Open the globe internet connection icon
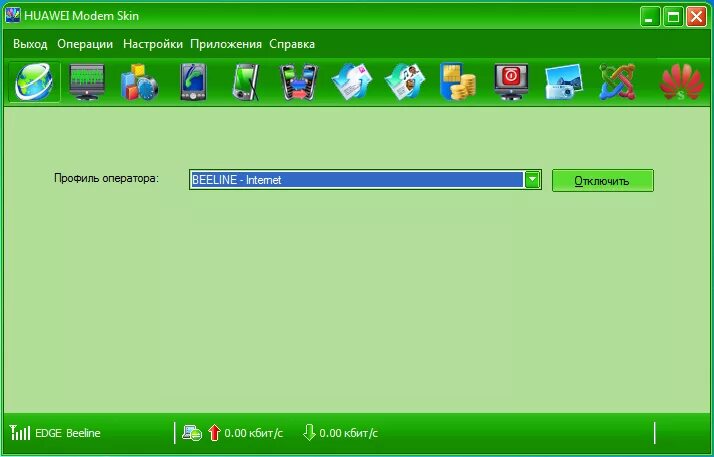 [x=34, y=82]
